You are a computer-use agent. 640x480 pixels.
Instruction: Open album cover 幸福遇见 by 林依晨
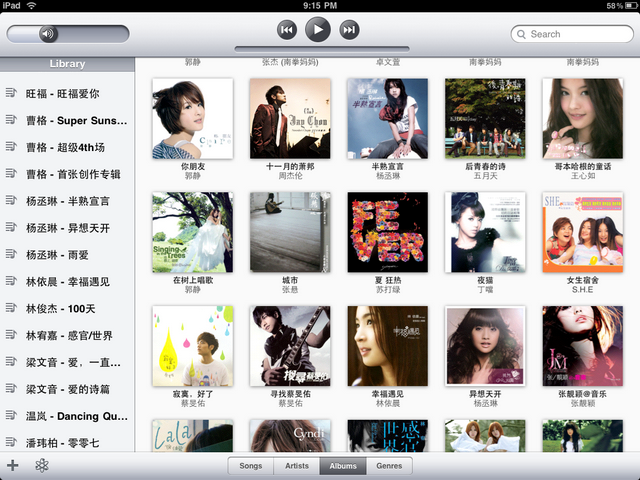[x=388, y=346]
